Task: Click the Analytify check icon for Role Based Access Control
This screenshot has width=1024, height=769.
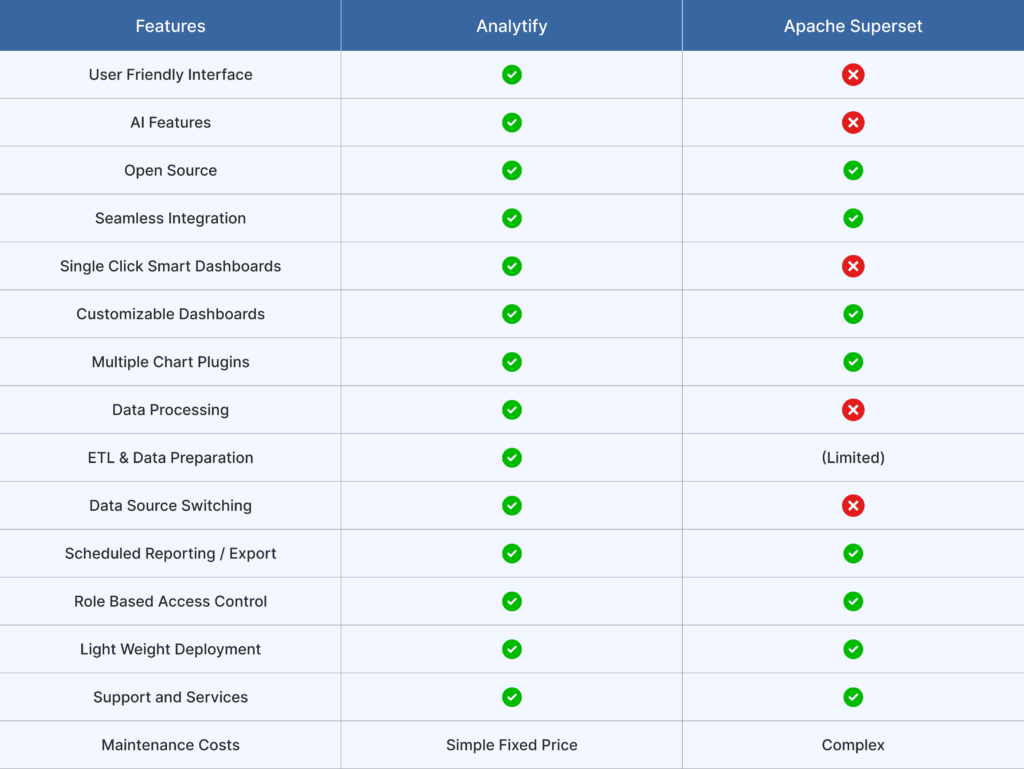Action: coord(512,601)
